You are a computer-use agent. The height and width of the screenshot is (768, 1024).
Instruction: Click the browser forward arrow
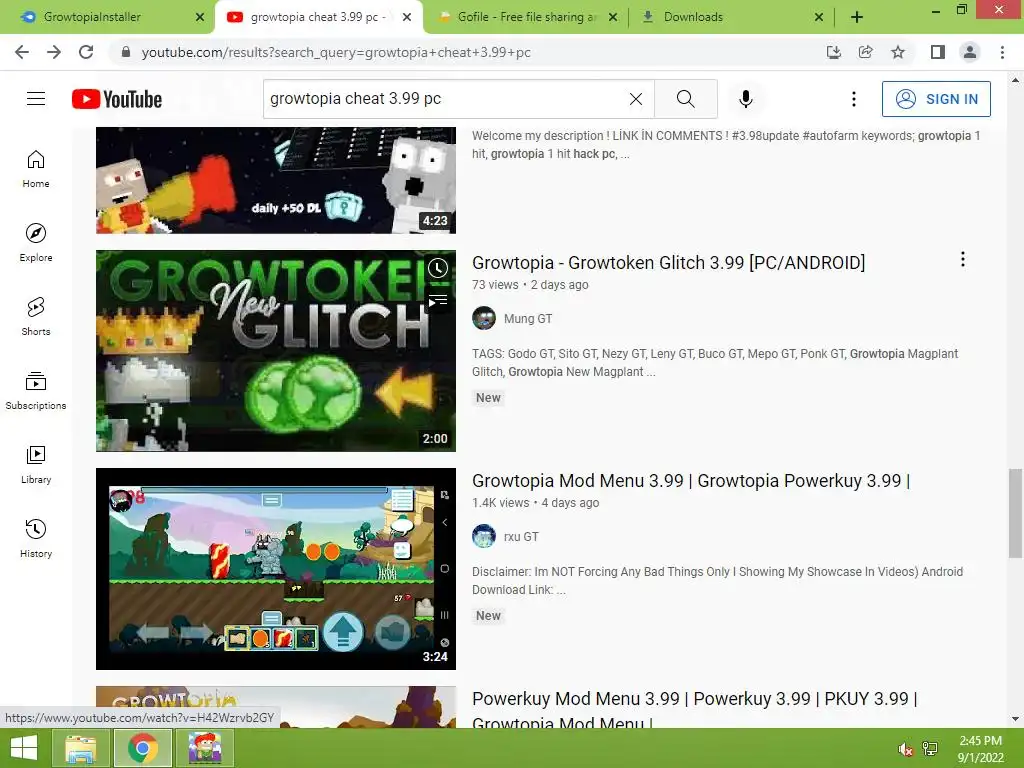pyautogui.click(x=54, y=52)
